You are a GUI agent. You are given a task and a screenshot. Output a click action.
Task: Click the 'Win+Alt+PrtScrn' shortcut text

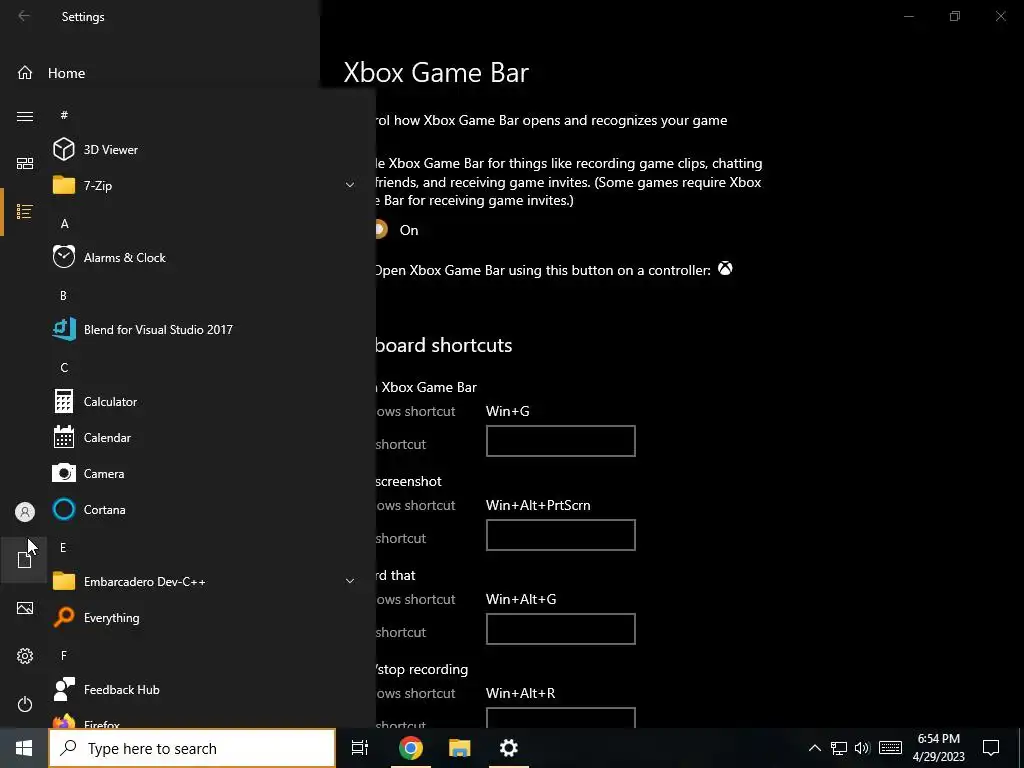tap(538, 505)
